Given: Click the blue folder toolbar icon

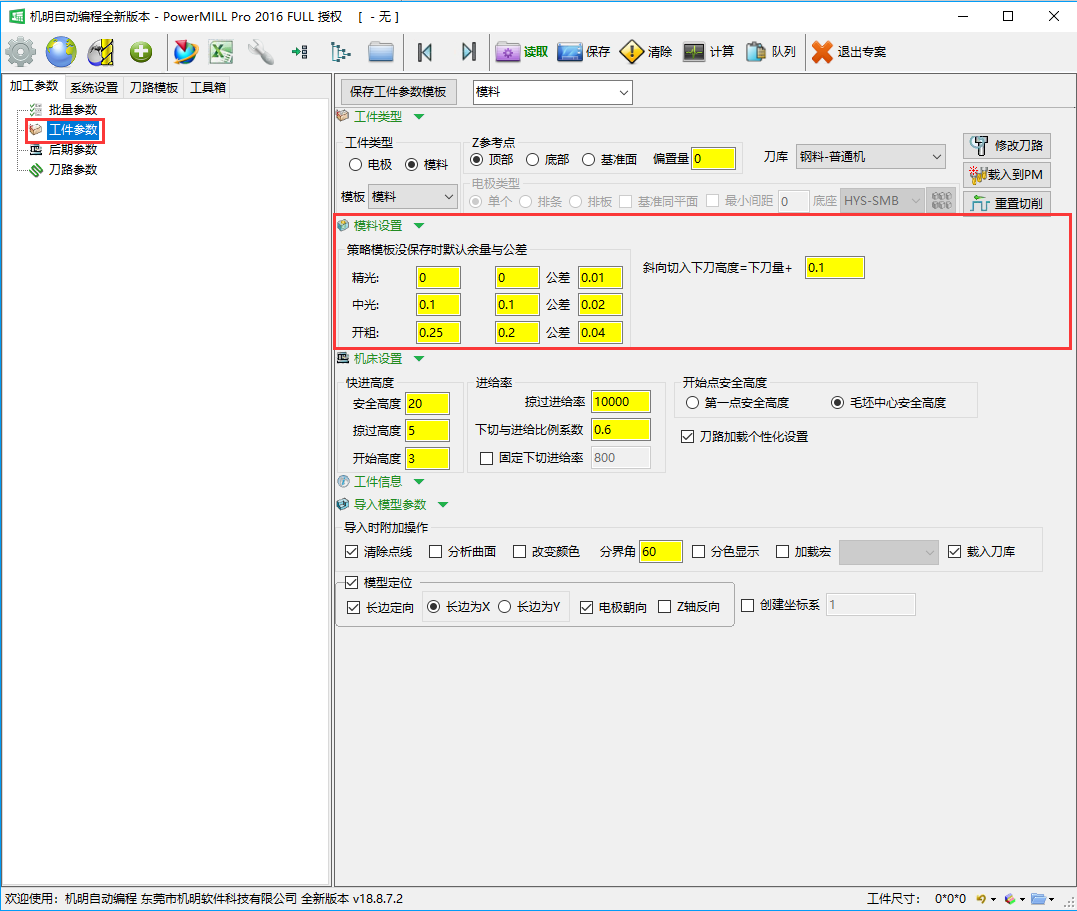Looking at the screenshot, I should coord(381,52).
